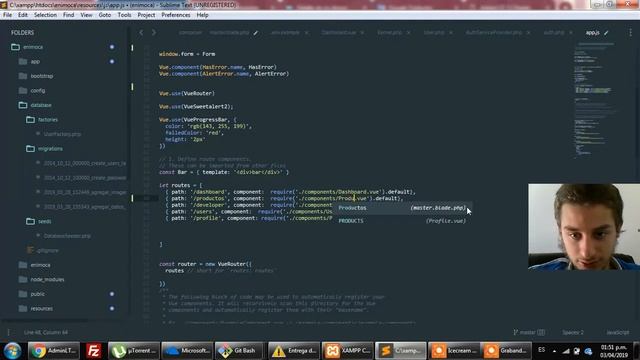
Task: Switch to the master.blade.php tab
Action: 229,32
